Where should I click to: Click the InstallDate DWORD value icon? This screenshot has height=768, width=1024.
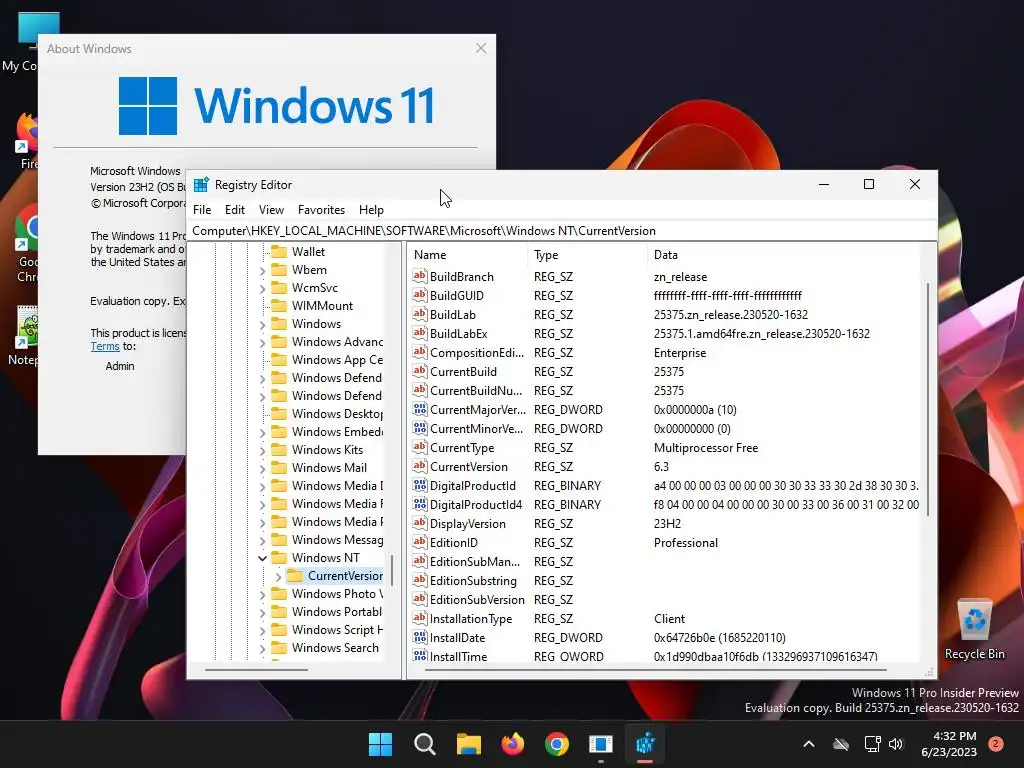419,637
